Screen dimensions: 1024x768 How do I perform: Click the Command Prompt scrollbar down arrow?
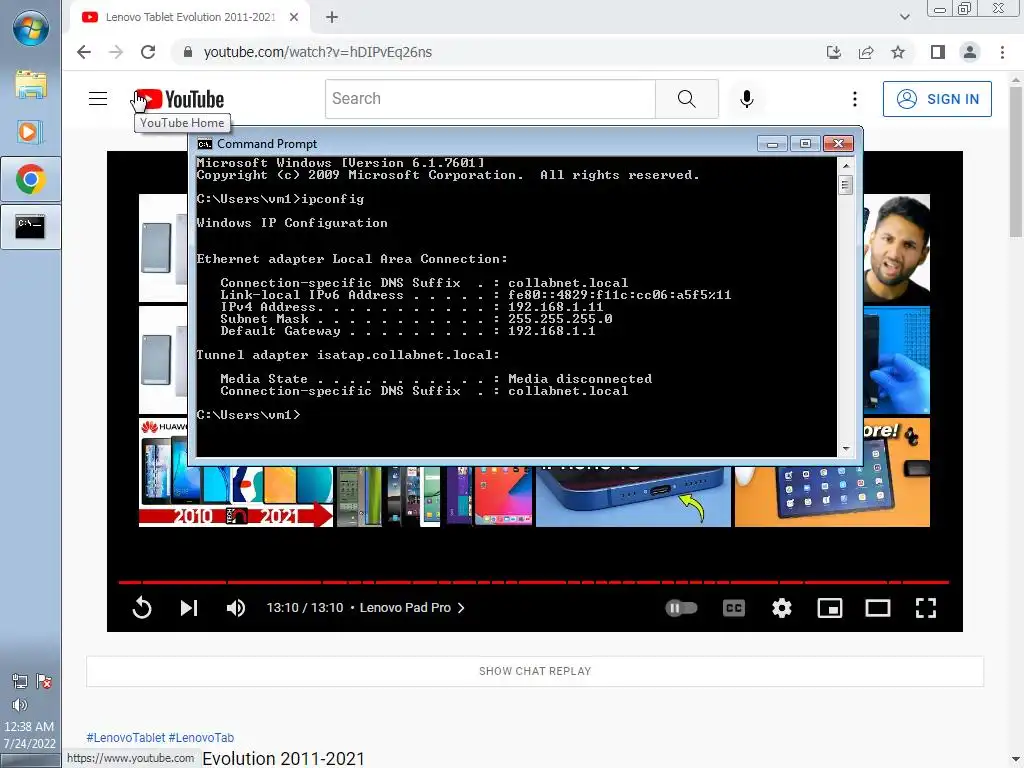pyautogui.click(x=846, y=449)
